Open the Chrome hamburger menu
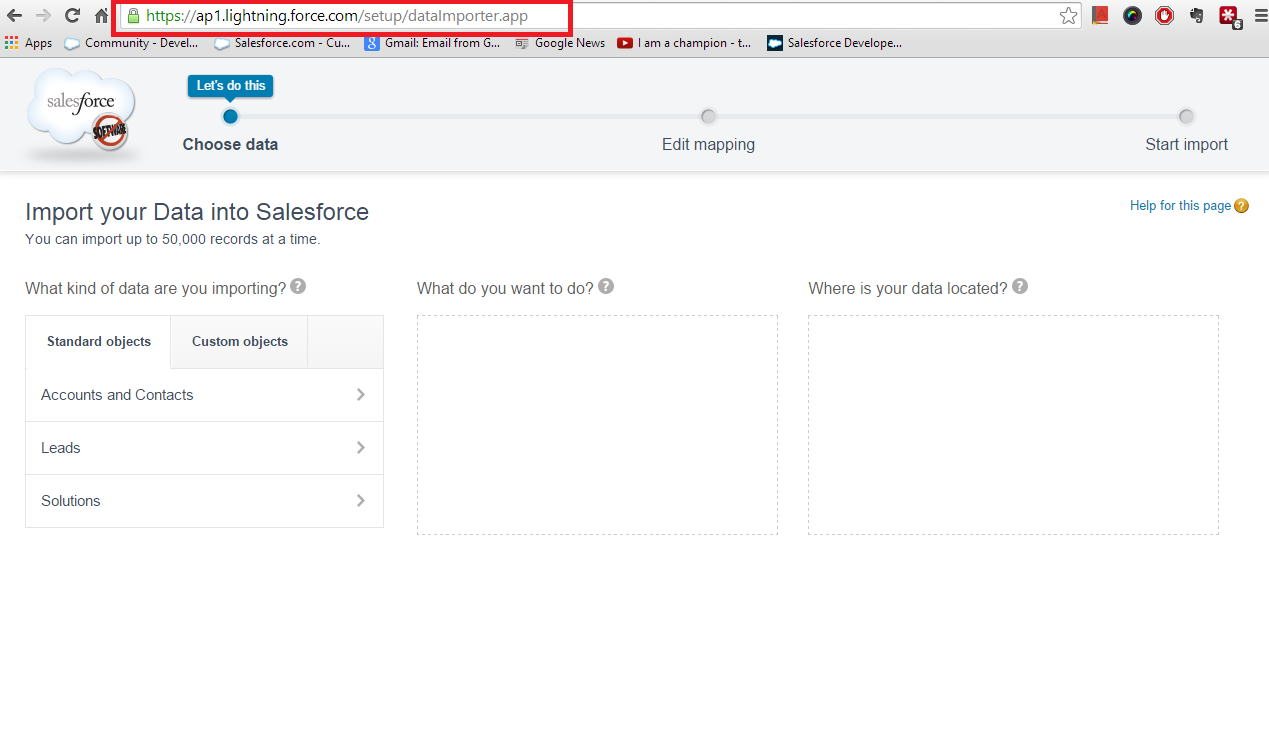Screen dimensions: 1269x729 (1259, 15)
